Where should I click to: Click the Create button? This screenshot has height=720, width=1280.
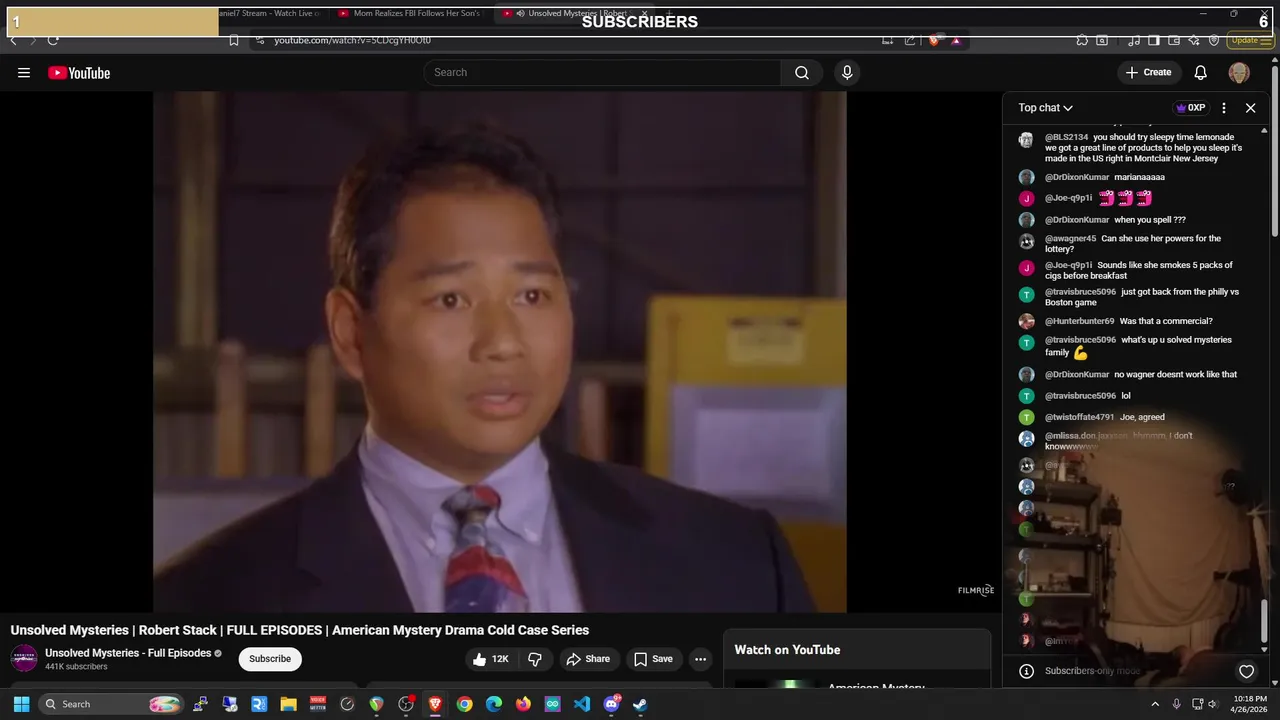[x=1148, y=72]
